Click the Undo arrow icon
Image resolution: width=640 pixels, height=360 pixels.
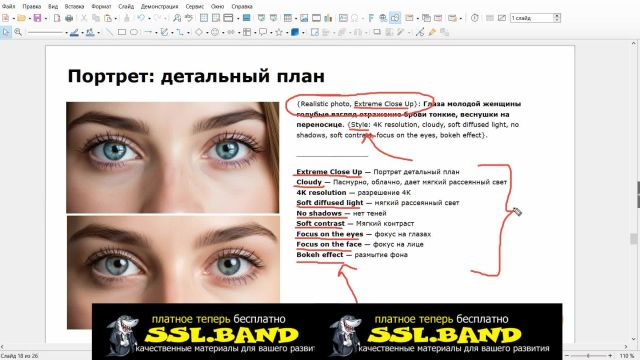pos(141,18)
